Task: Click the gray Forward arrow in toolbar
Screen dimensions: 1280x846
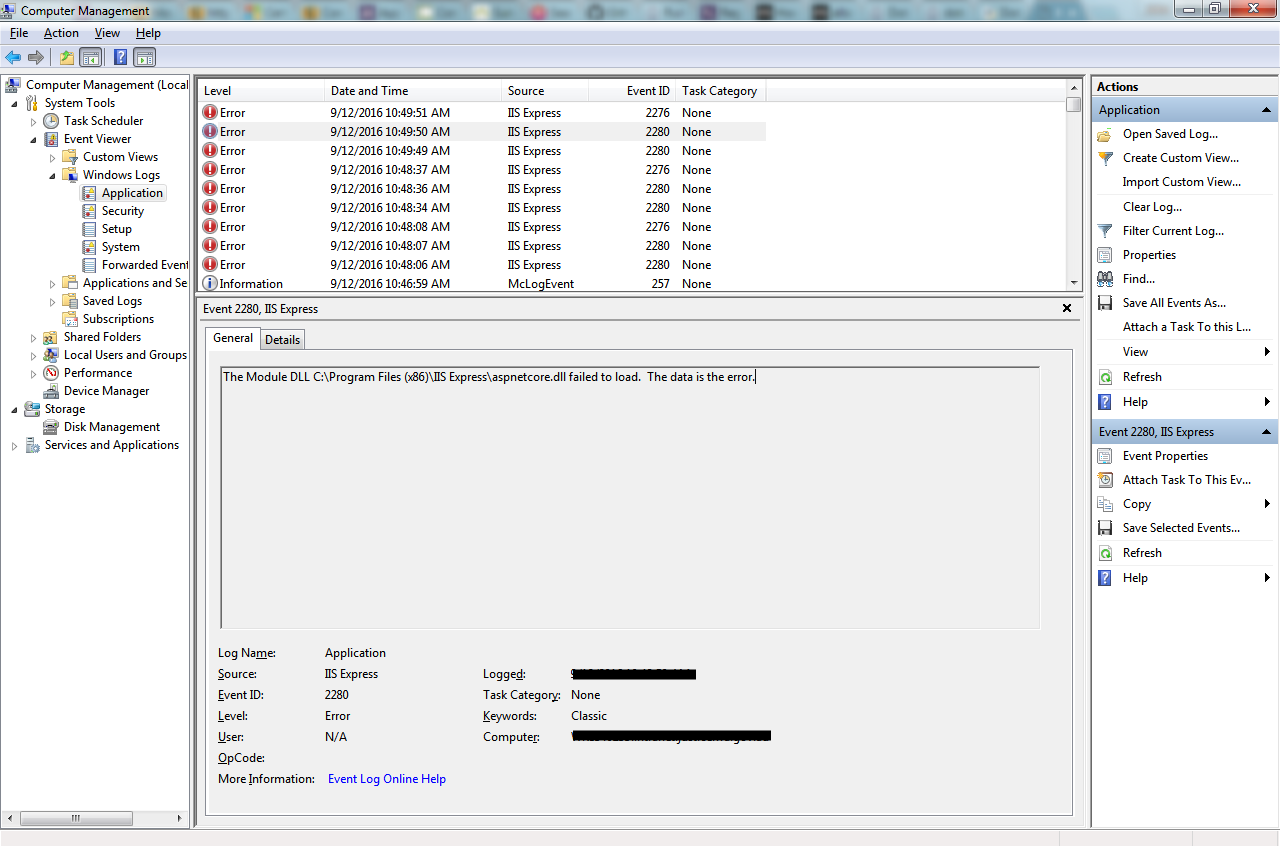Action: (x=36, y=57)
